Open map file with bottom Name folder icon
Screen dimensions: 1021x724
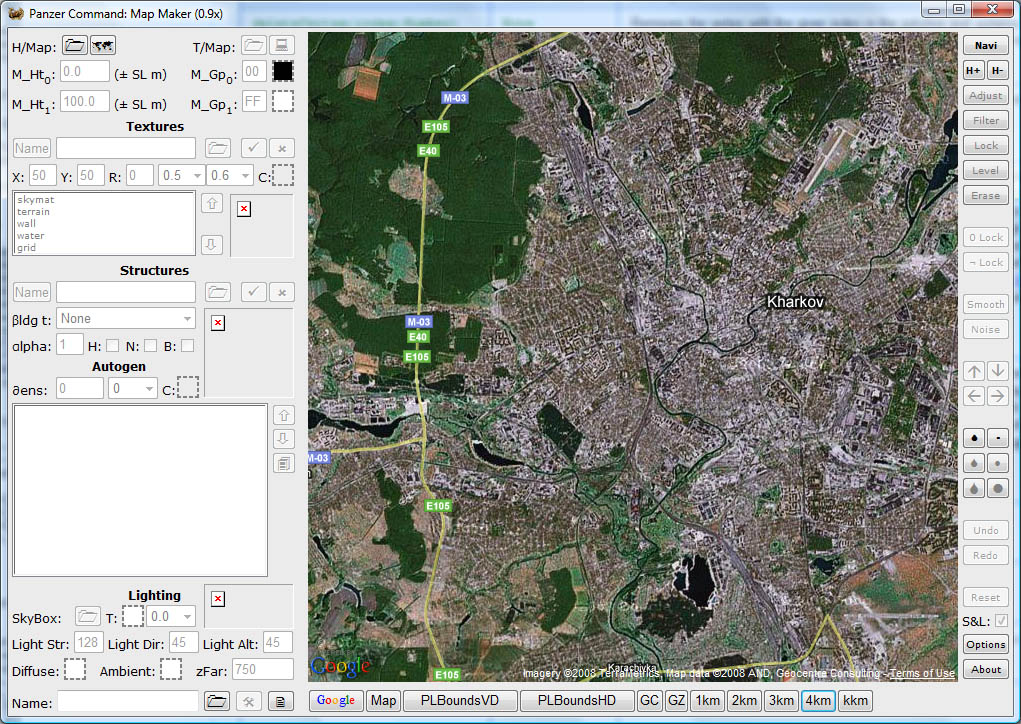[x=217, y=702]
